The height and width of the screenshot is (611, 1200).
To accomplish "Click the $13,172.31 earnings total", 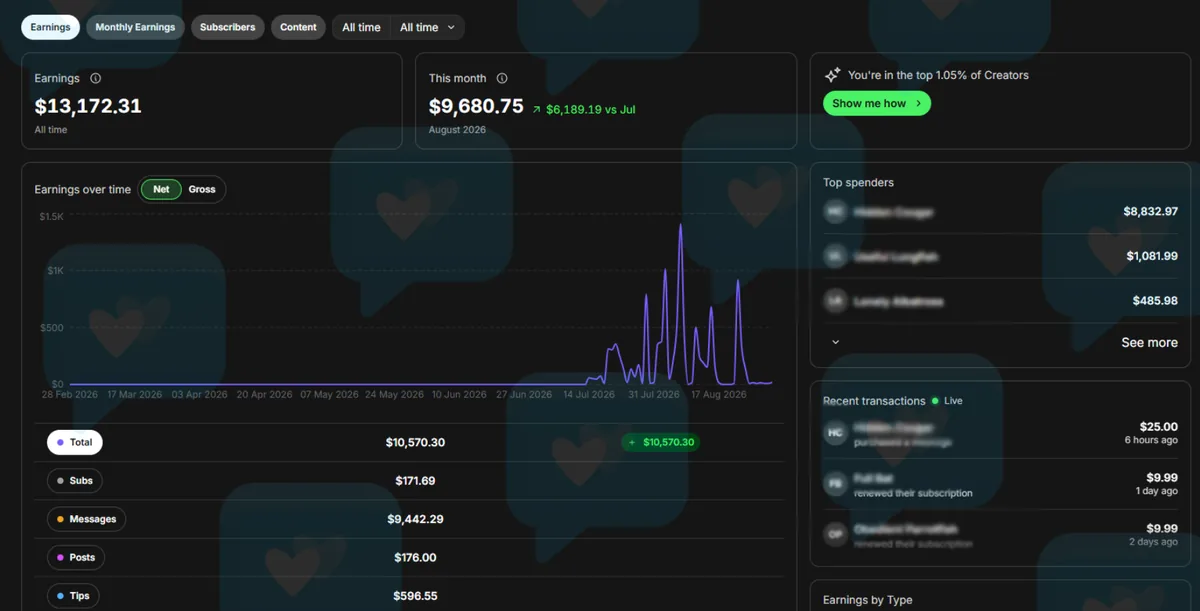I will tap(88, 105).
